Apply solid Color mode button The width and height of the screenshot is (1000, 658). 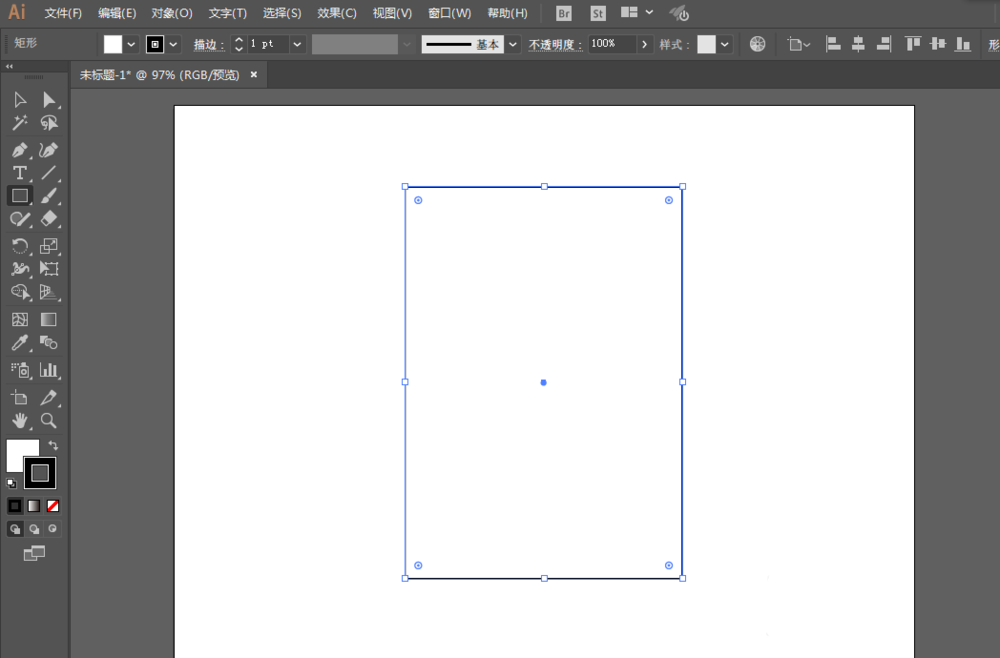tap(15, 506)
